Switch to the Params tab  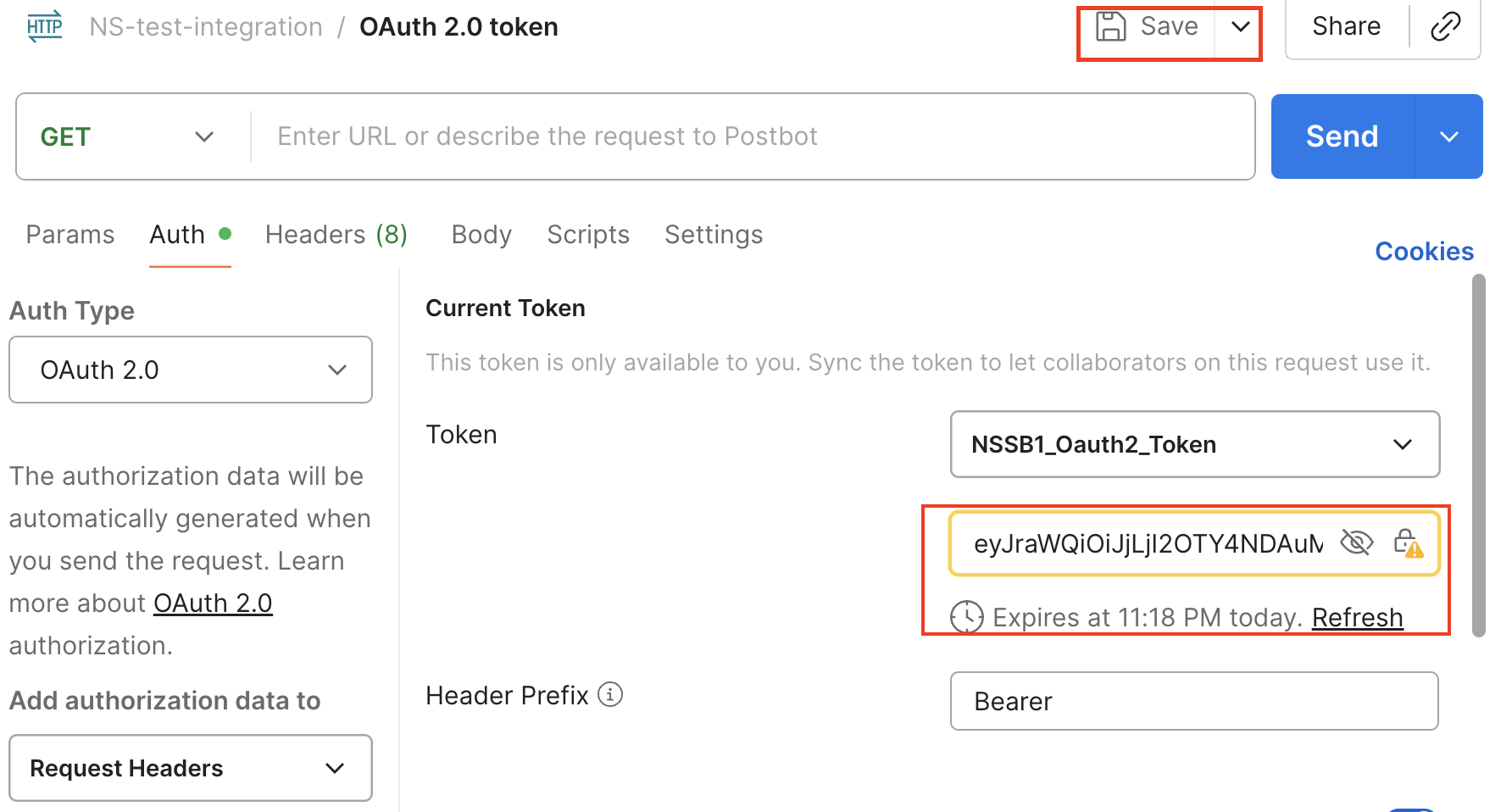[x=70, y=235]
